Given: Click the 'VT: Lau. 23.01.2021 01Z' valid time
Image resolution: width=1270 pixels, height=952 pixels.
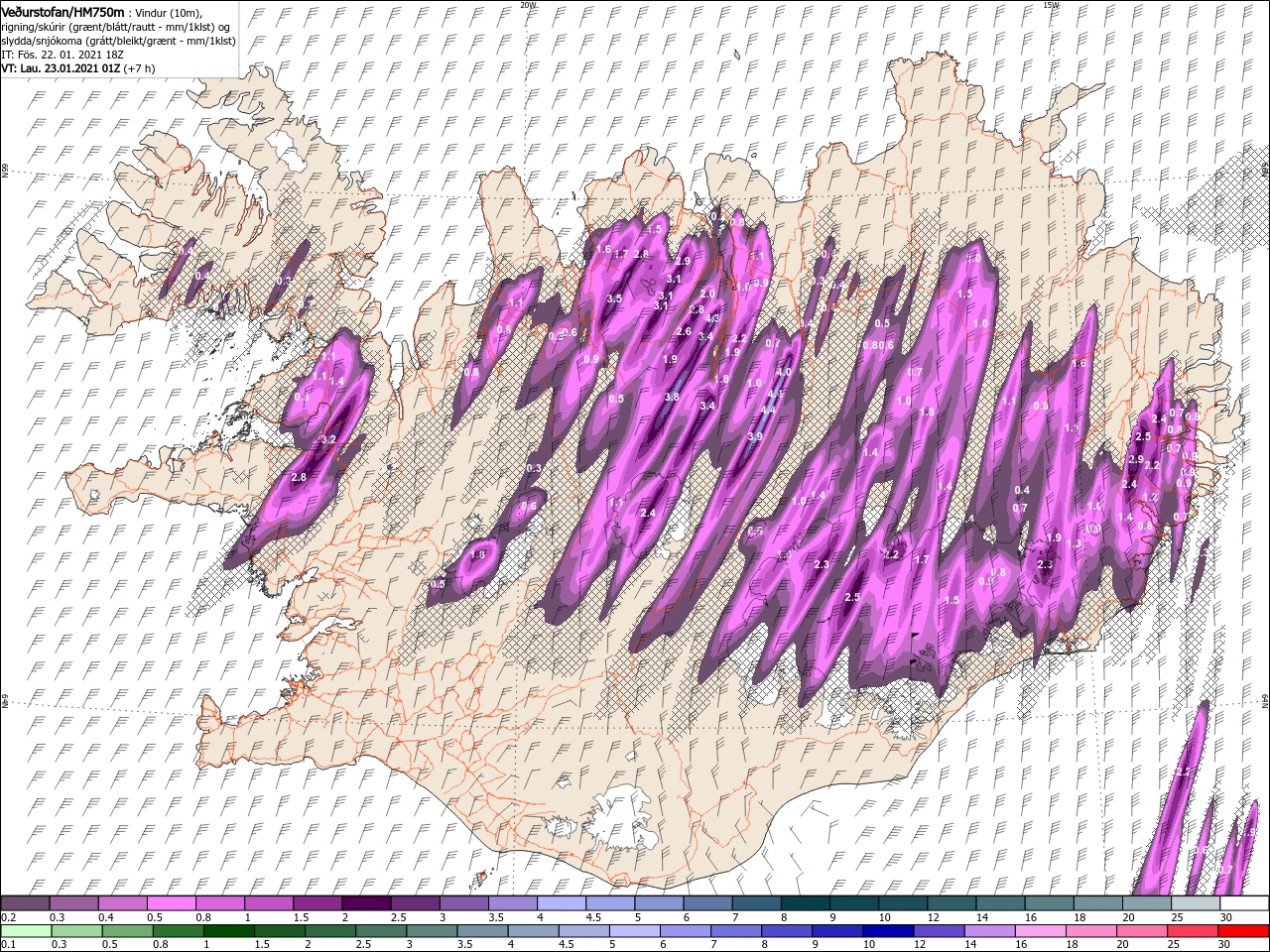Looking at the screenshot, I should tap(61, 68).
